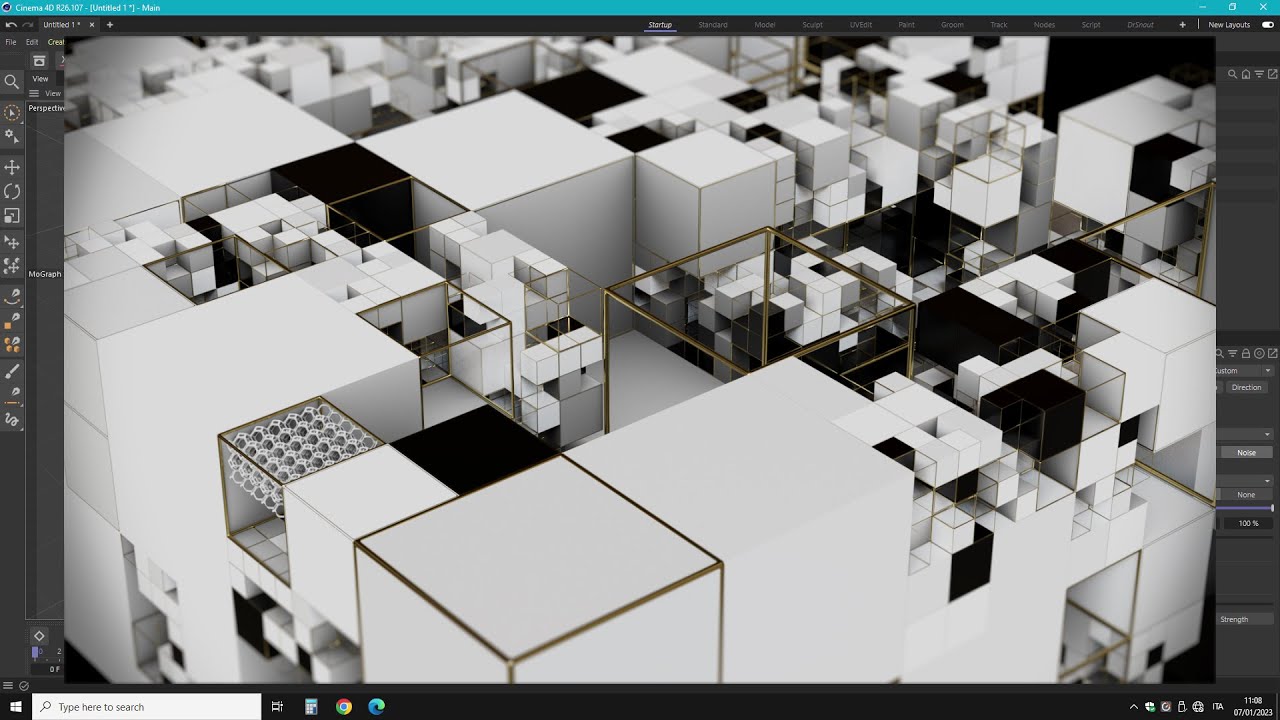This screenshot has width=1280, height=720.
Task: Click Object Manager home icon
Action: (x=1246, y=74)
